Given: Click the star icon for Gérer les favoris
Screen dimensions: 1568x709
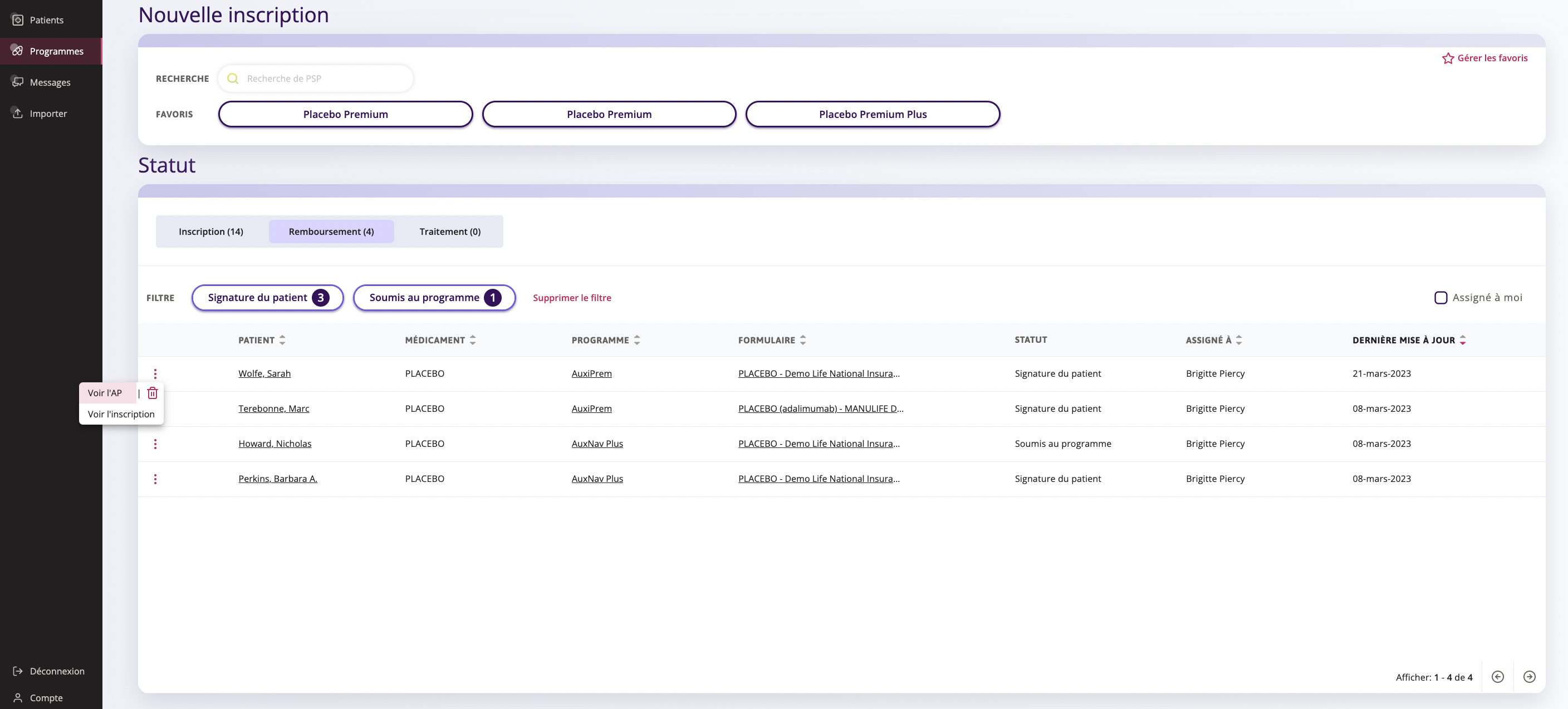Looking at the screenshot, I should click(1448, 58).
